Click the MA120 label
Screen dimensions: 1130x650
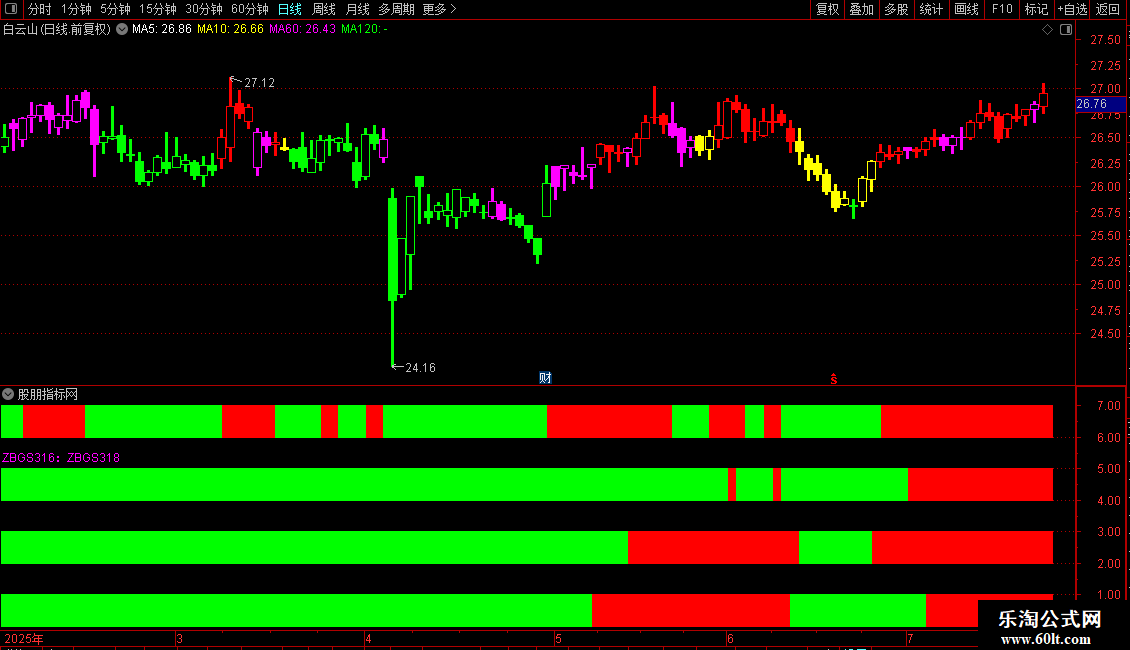364,29
